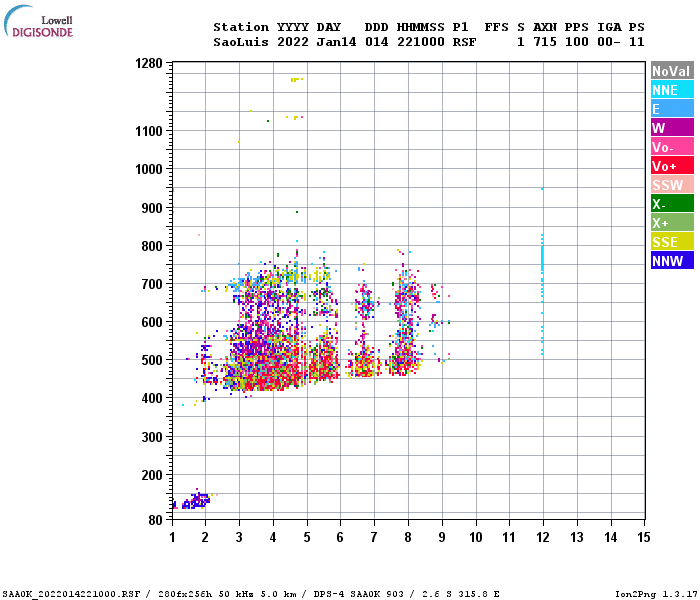Click the HHMMSS header label
The width and height of the screenshot is (700, 600).
coord(421,27)
